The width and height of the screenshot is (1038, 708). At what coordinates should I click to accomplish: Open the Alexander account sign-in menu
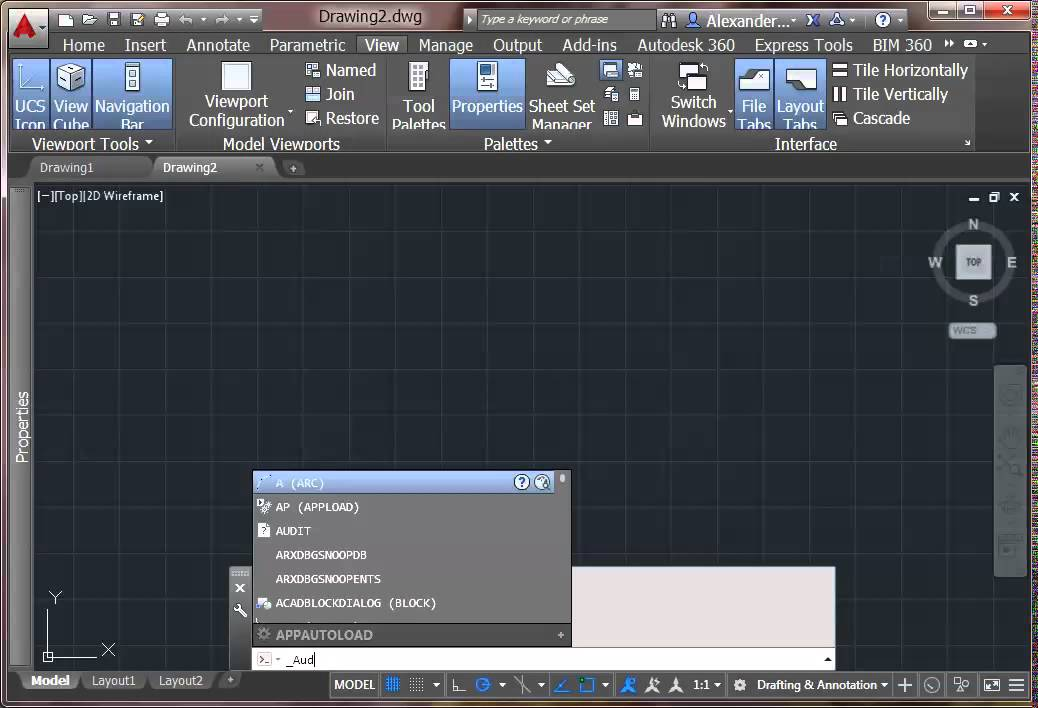coord(740,21)
